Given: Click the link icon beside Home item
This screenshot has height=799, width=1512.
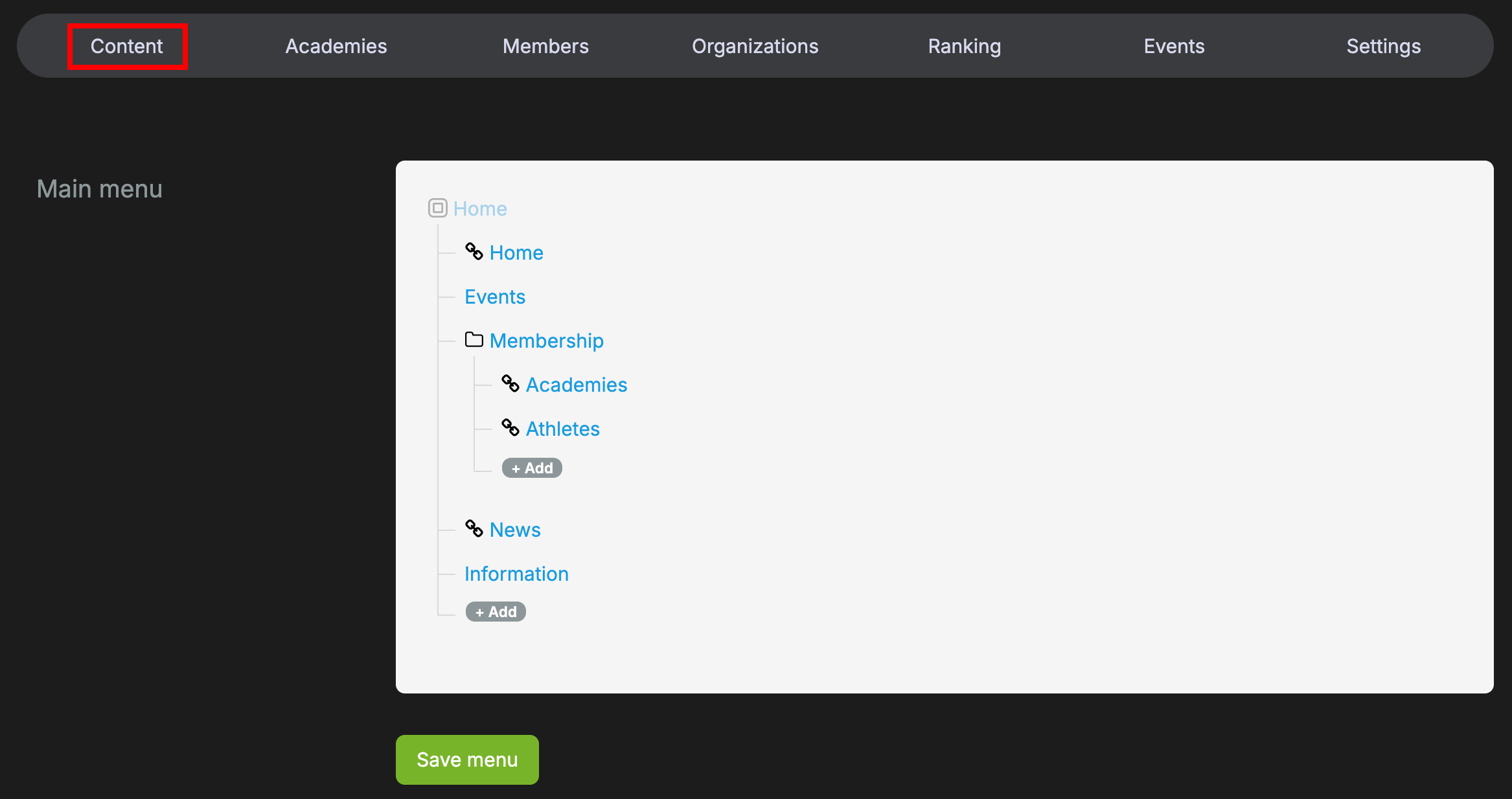Looking at the screenshot, I should coord(474,252).
